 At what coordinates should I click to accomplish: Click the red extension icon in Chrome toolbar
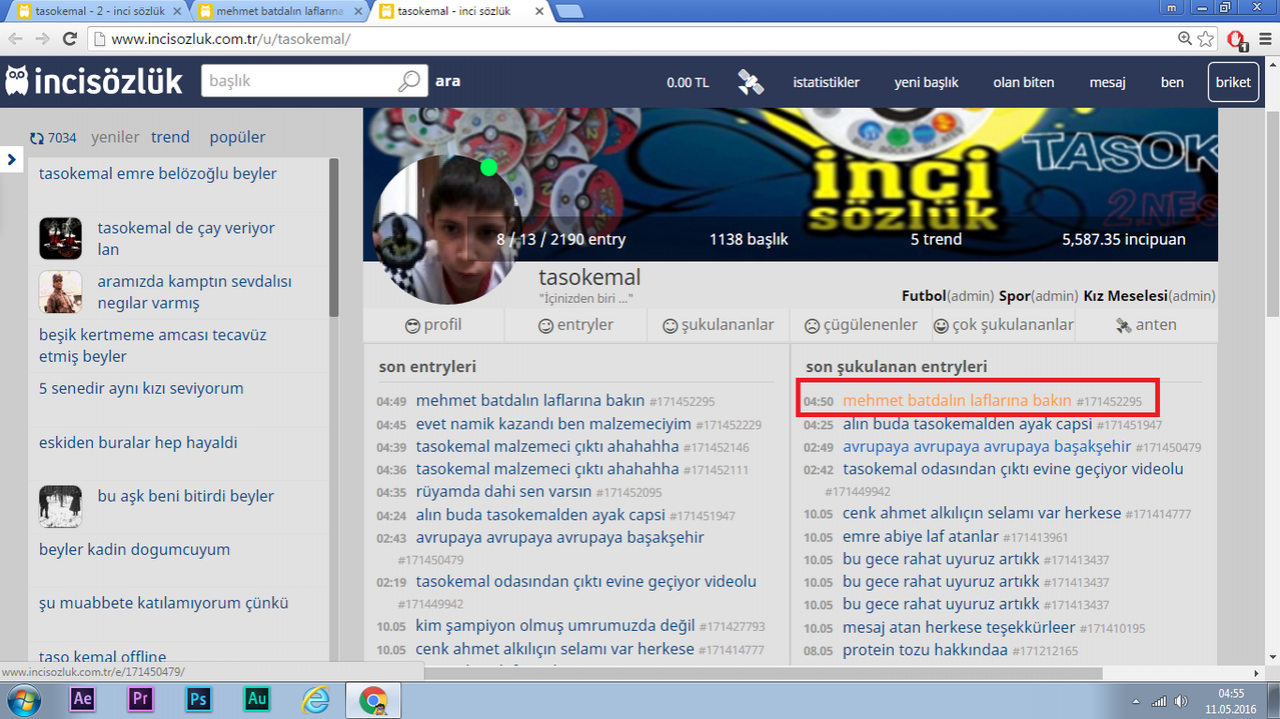[x=1236, y=40]
